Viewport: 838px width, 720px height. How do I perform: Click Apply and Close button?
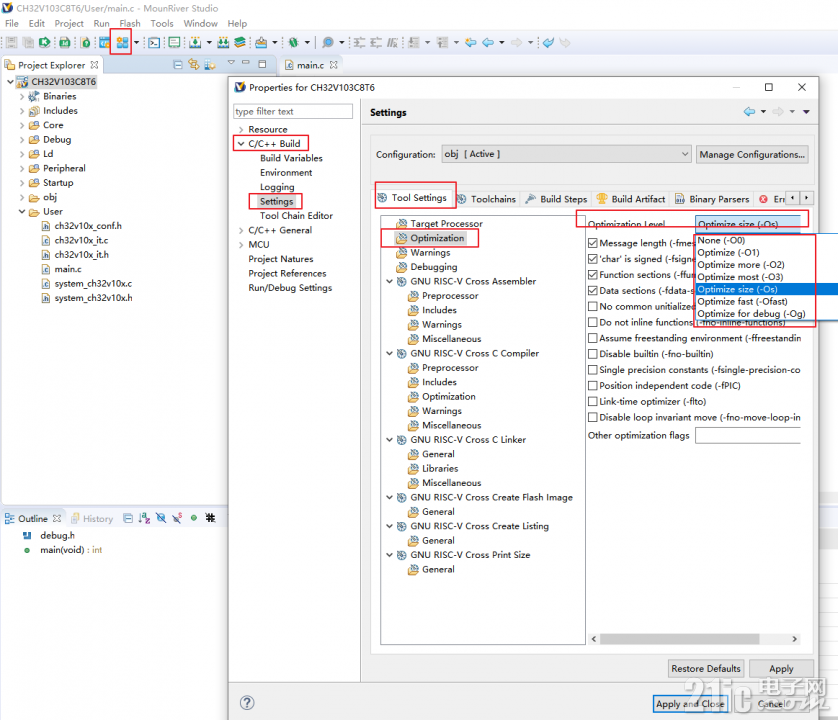(x=690, y=704)
